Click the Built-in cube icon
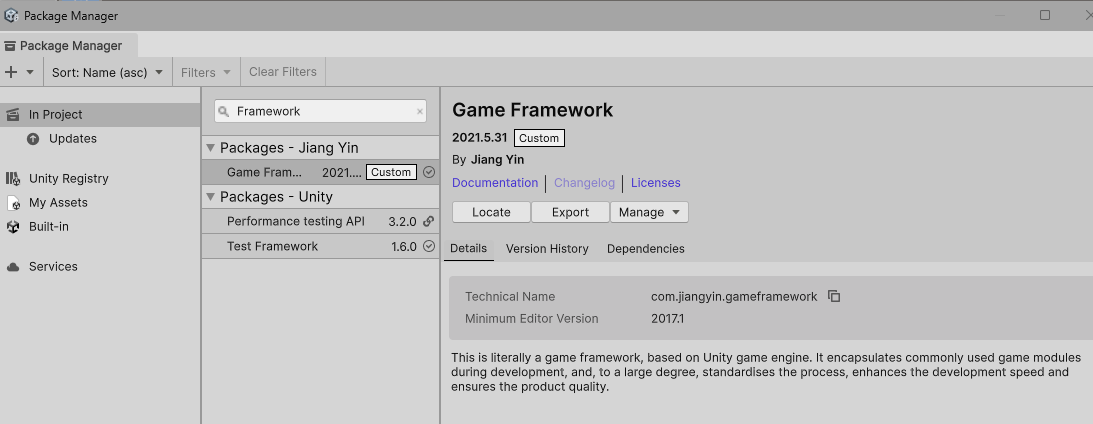The image size is (1093, 424). tap(13, 227)
